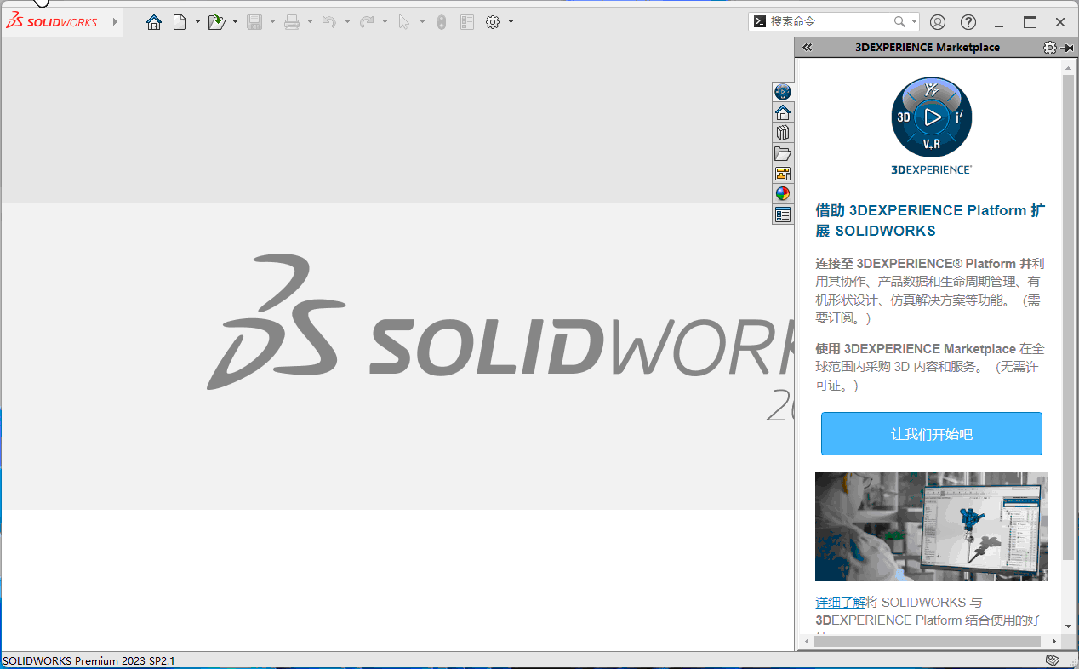Click the Rebuild traffic light icon
The width and height of the screenshot is (1079, 669).
tap(441, 22)
